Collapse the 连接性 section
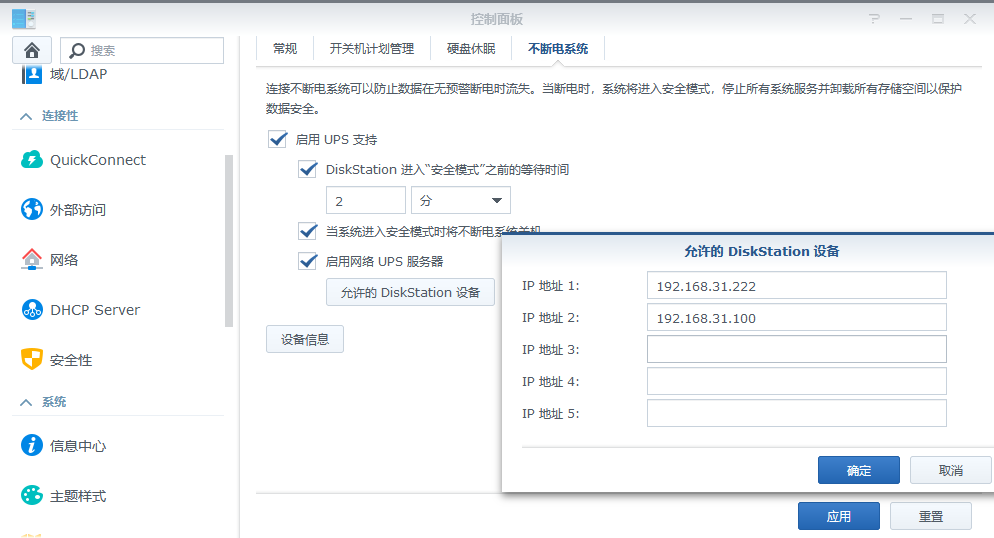Image resolution: width=994 pixels, height=538 pixels. 26,116
